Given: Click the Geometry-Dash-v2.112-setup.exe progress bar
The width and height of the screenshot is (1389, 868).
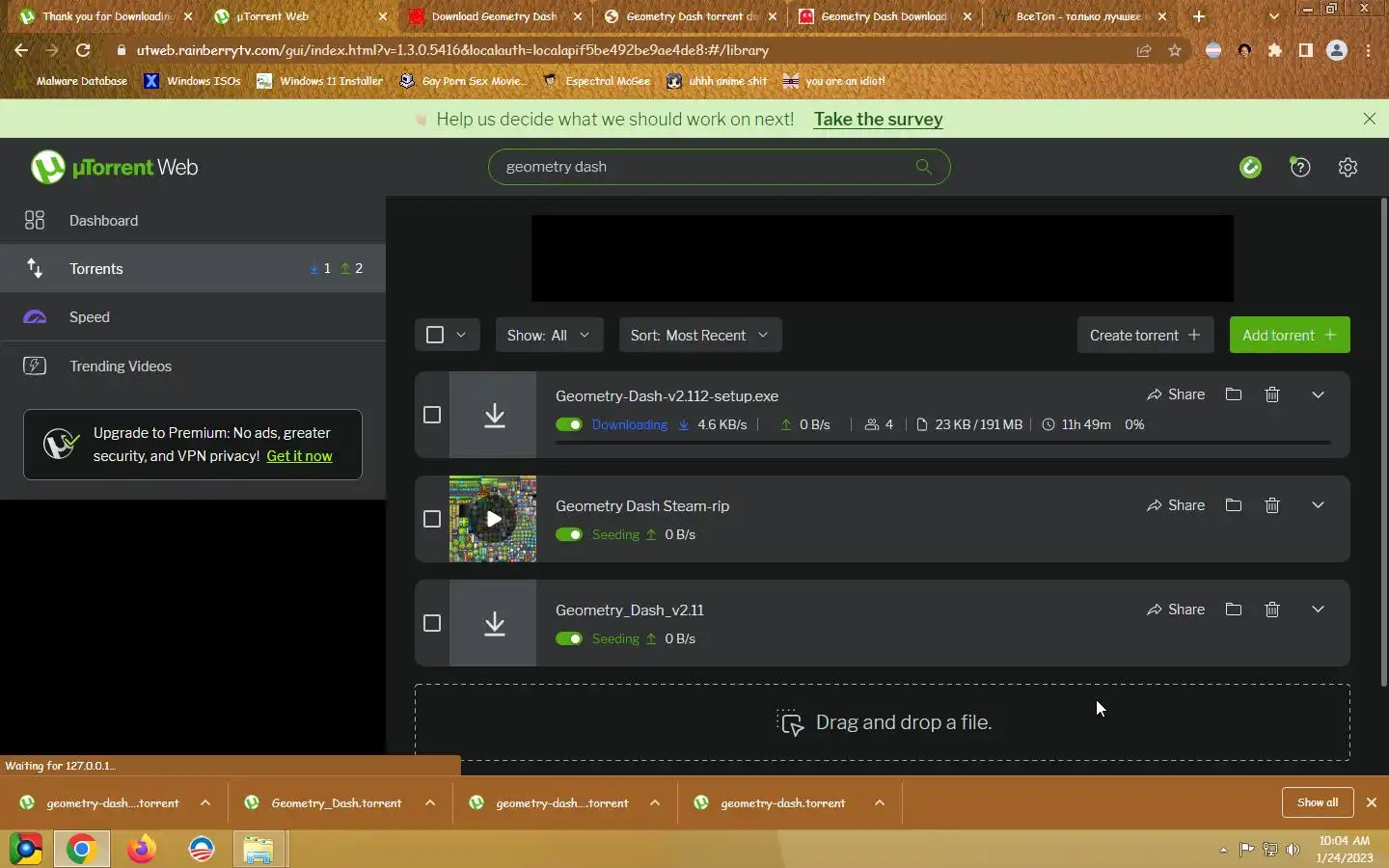Looking at the screenshot, I should 943,442.
